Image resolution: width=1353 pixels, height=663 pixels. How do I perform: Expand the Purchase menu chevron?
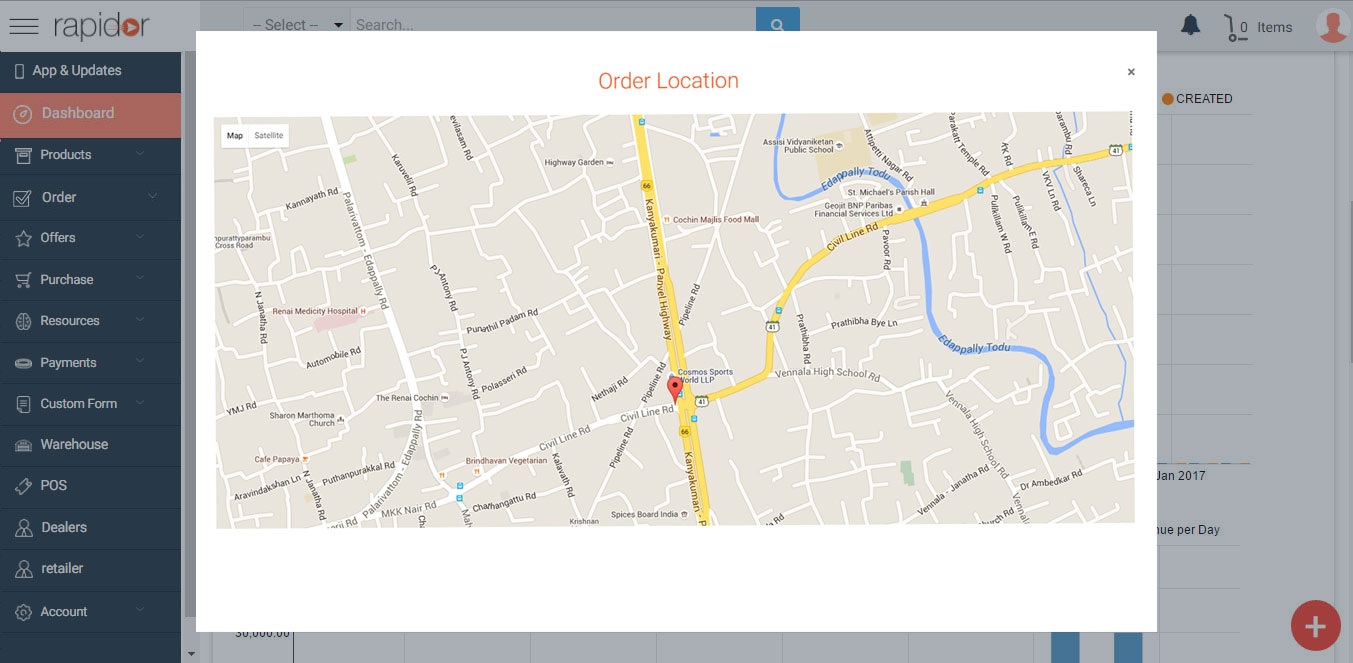140,279
